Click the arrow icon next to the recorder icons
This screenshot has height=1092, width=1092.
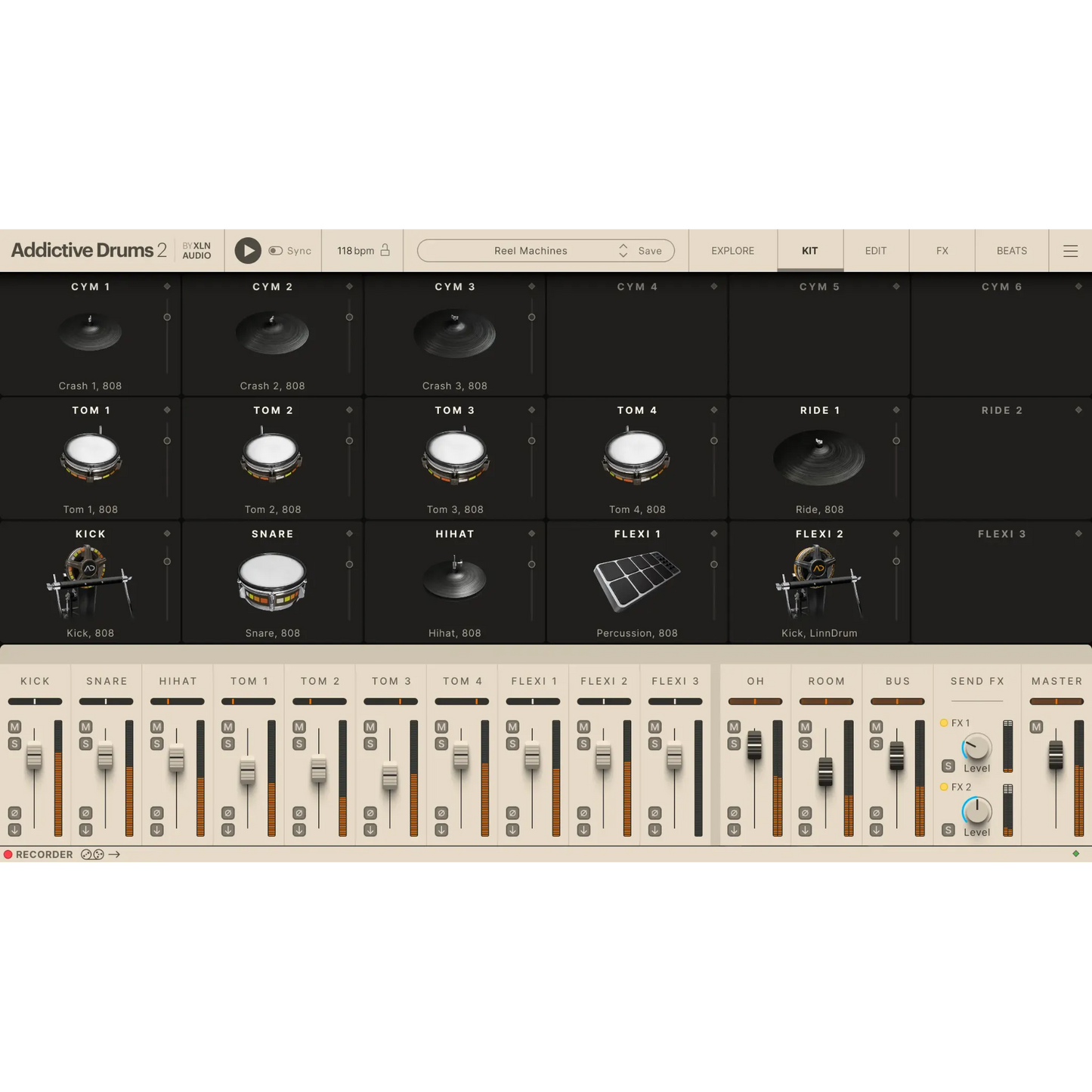[x=115, y=854]
